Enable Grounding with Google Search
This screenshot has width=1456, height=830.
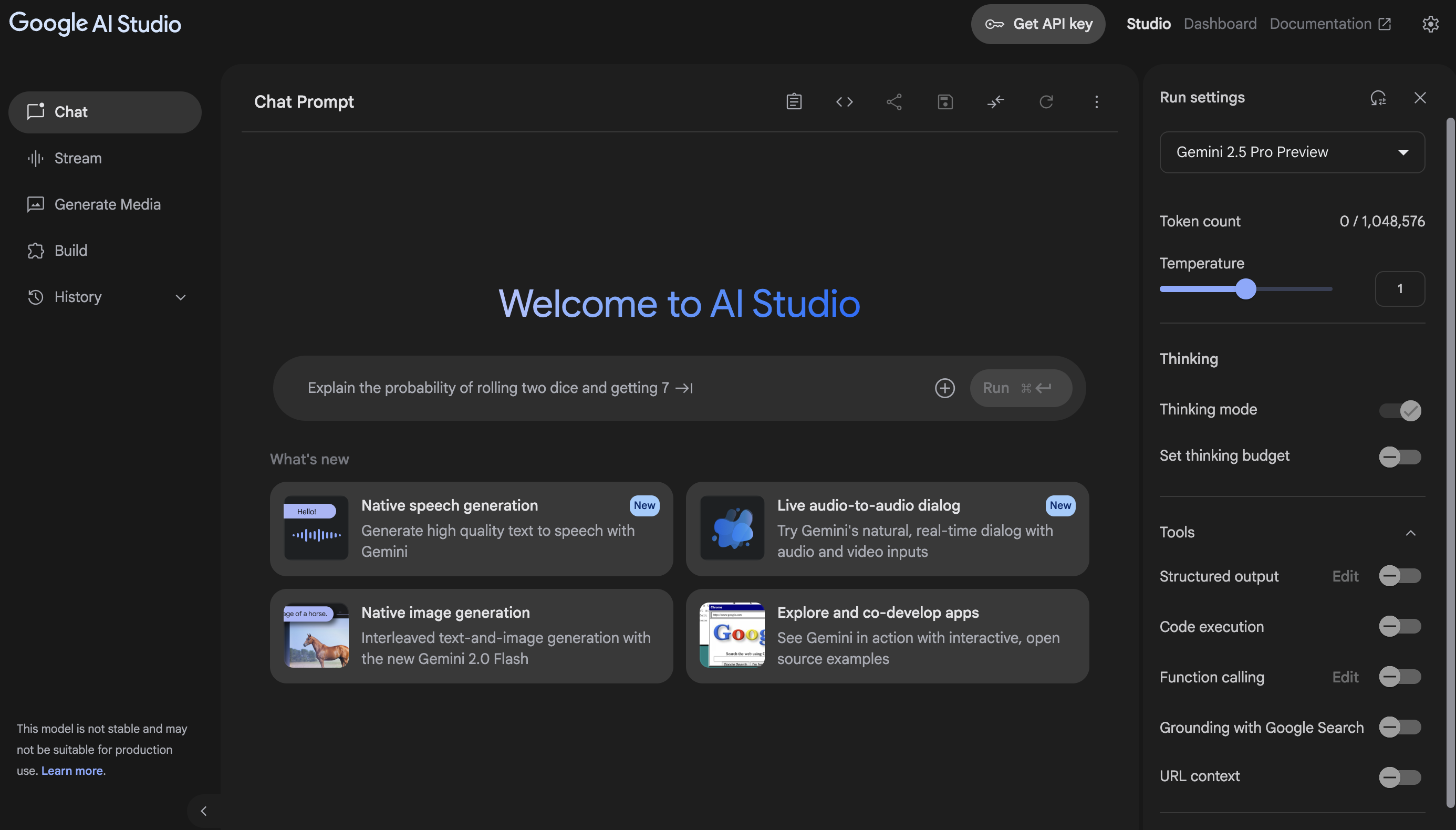[1400, 728]
